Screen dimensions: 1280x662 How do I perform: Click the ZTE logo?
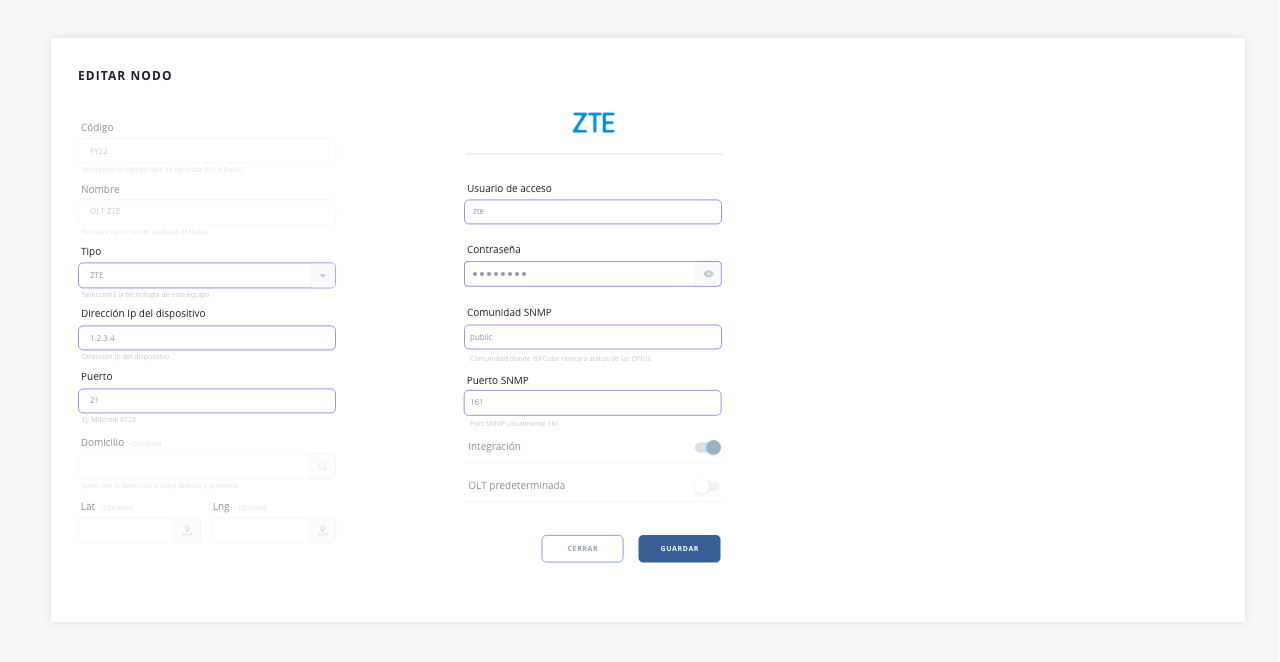pos(593,123)
